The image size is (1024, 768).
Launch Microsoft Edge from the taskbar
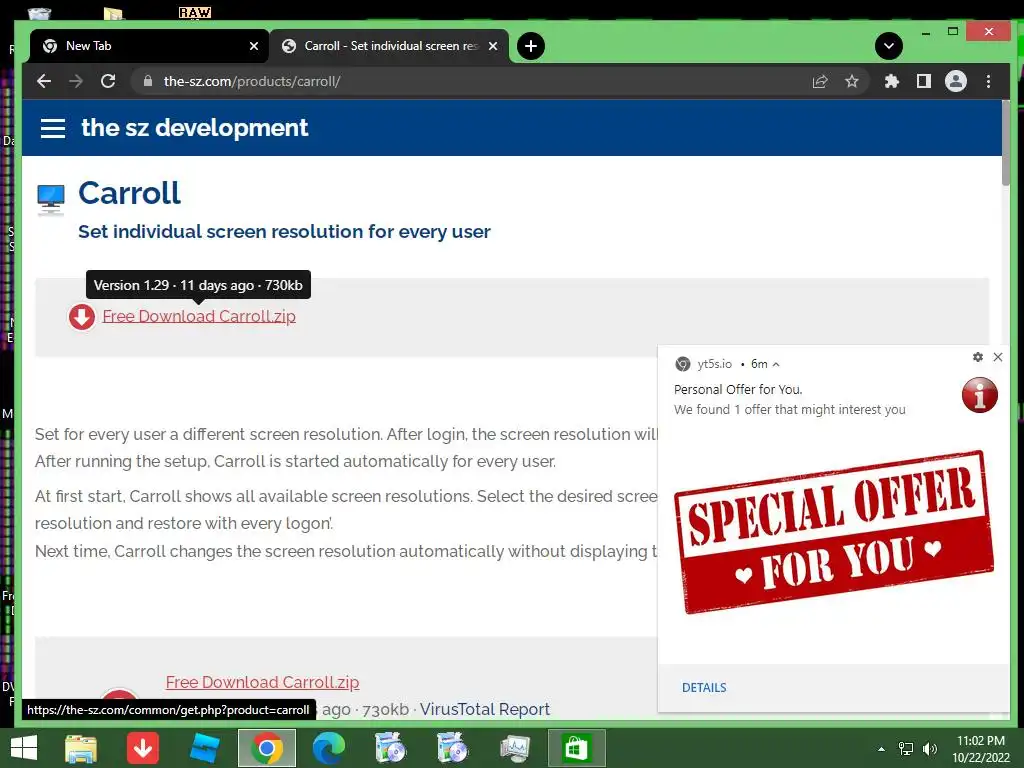[x=328, y=748]
